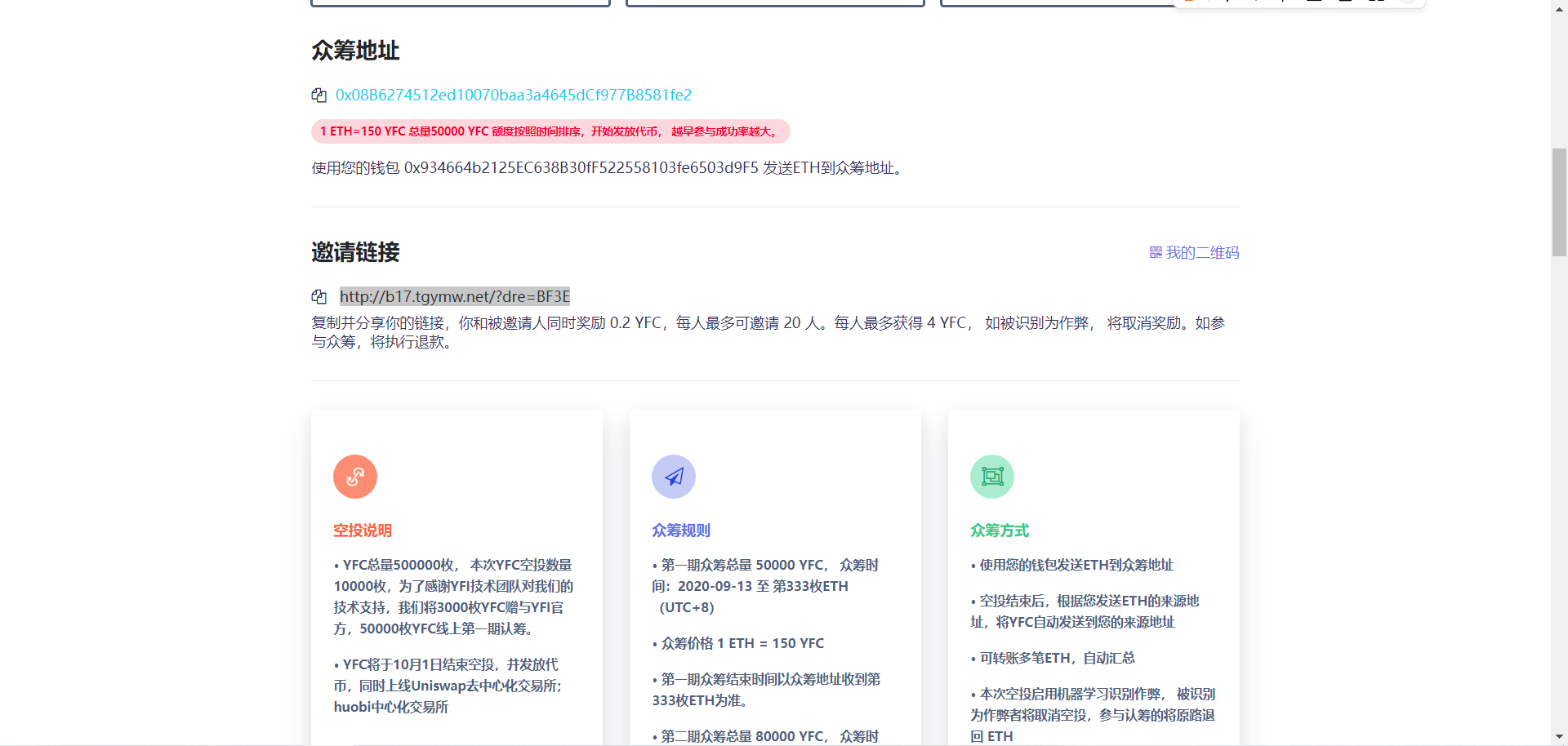Open the 我的二维码 text link
The width and height of the screenshot is (1568, 746).
[1202, 253]
